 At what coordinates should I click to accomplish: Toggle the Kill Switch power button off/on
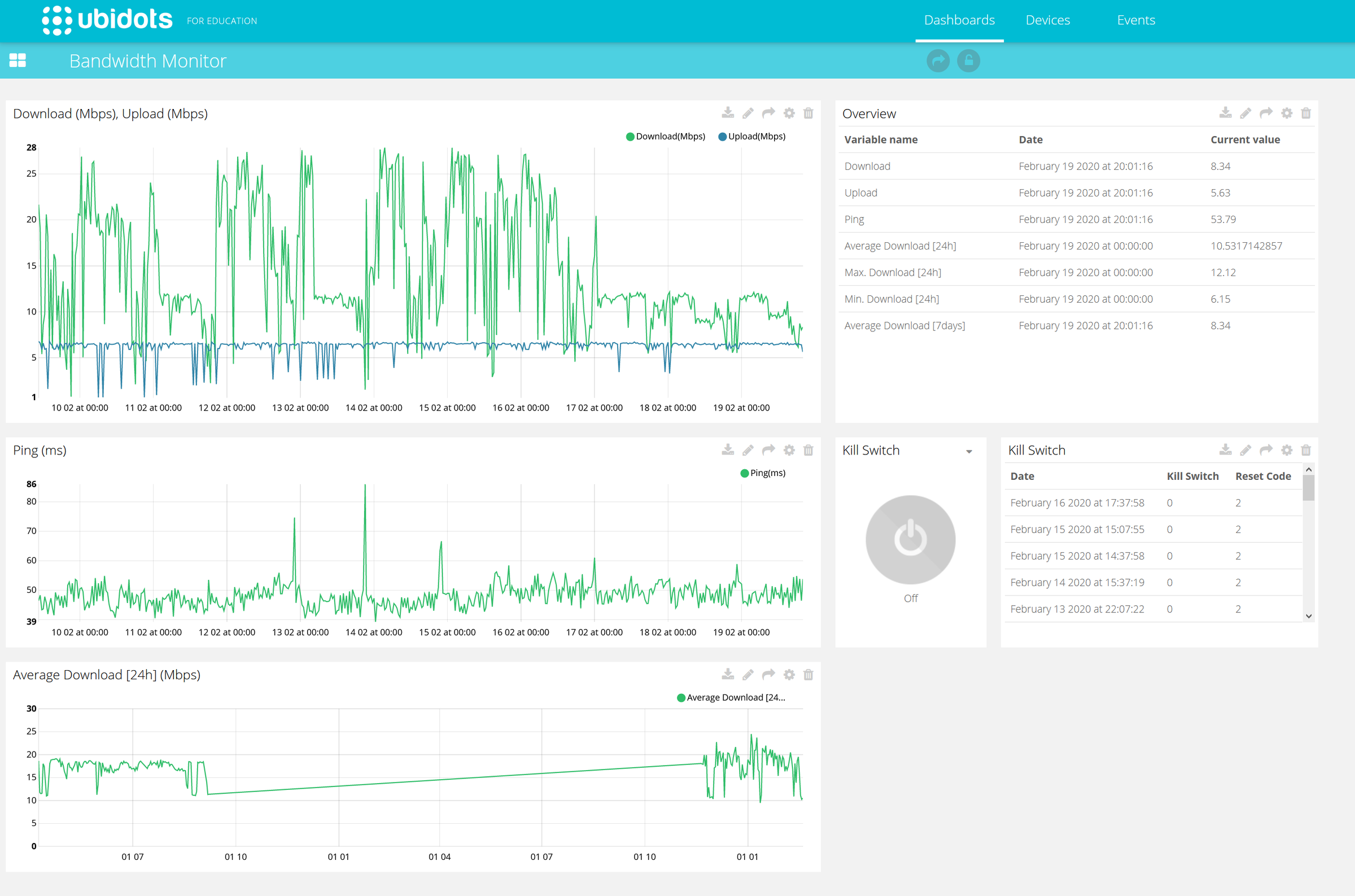click(x=910, y=539)
